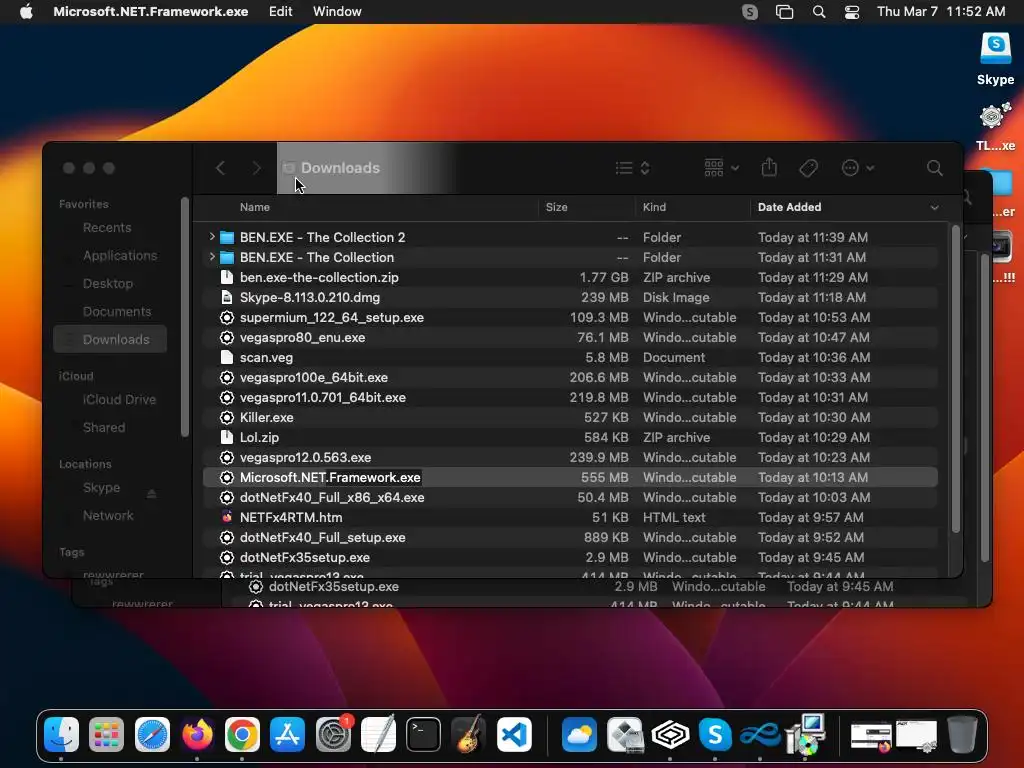The height and width of the screenshot is (768, 1024).
Task: Select supermium_122_64_setup.exe row
Action: tap(570, 317)
